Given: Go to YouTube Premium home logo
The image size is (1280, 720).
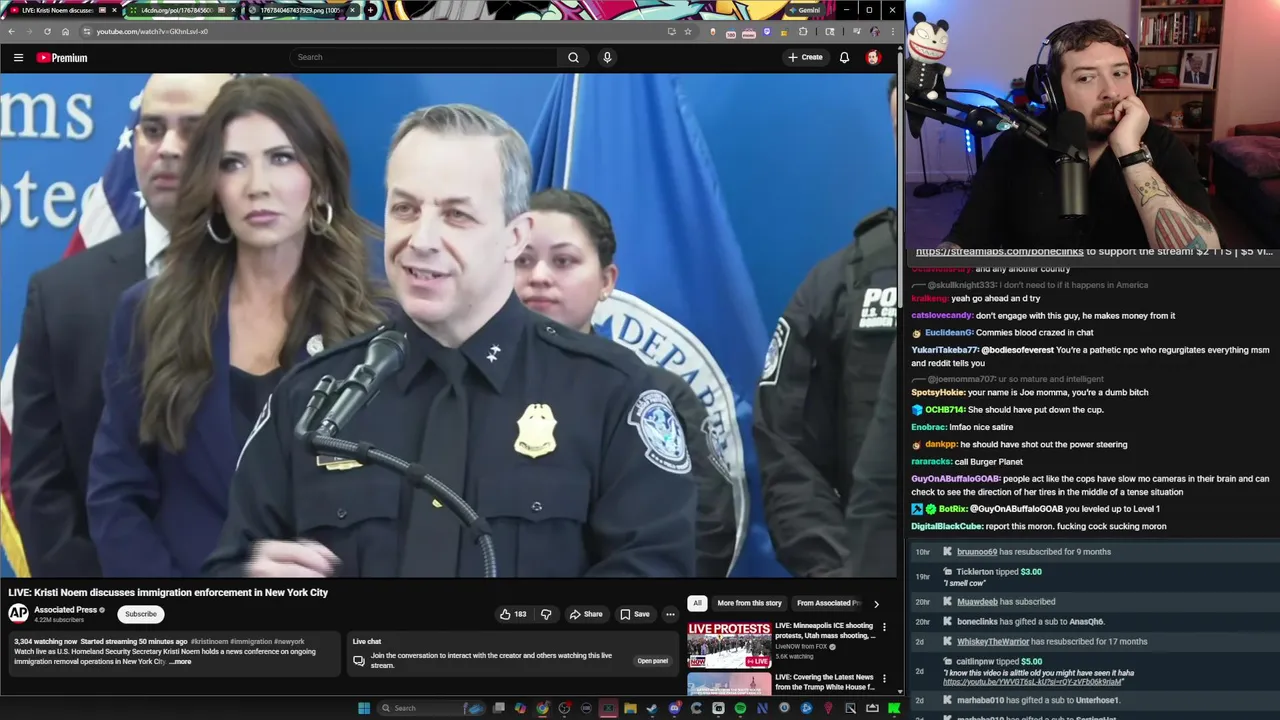Looking at the screenshot, I should (x=62, y=57).
